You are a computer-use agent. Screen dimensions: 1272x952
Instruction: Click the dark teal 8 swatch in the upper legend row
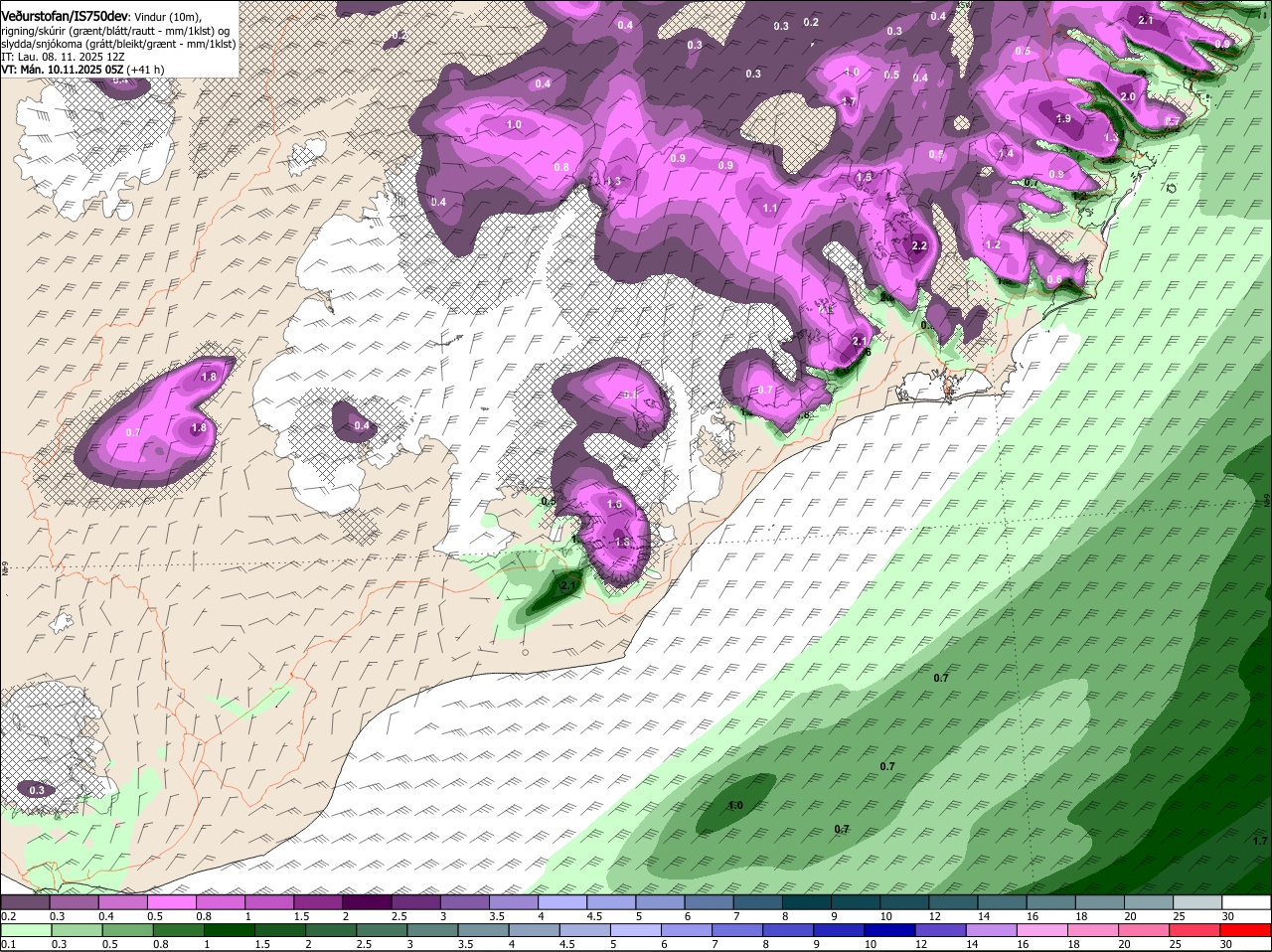coord(807,902)
